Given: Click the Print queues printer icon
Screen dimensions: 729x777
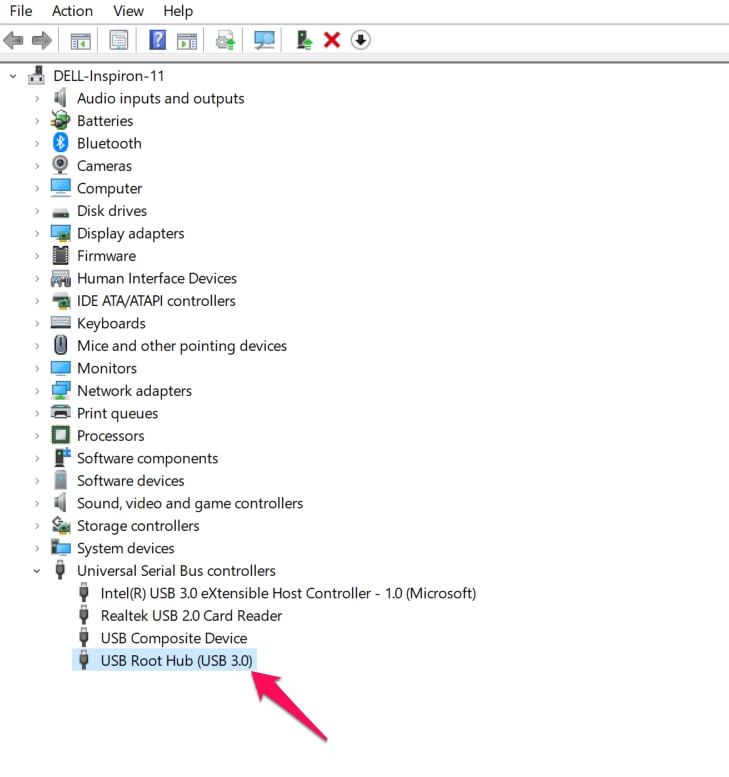Looking at the screenshot, I should click(x=60, y=413).
